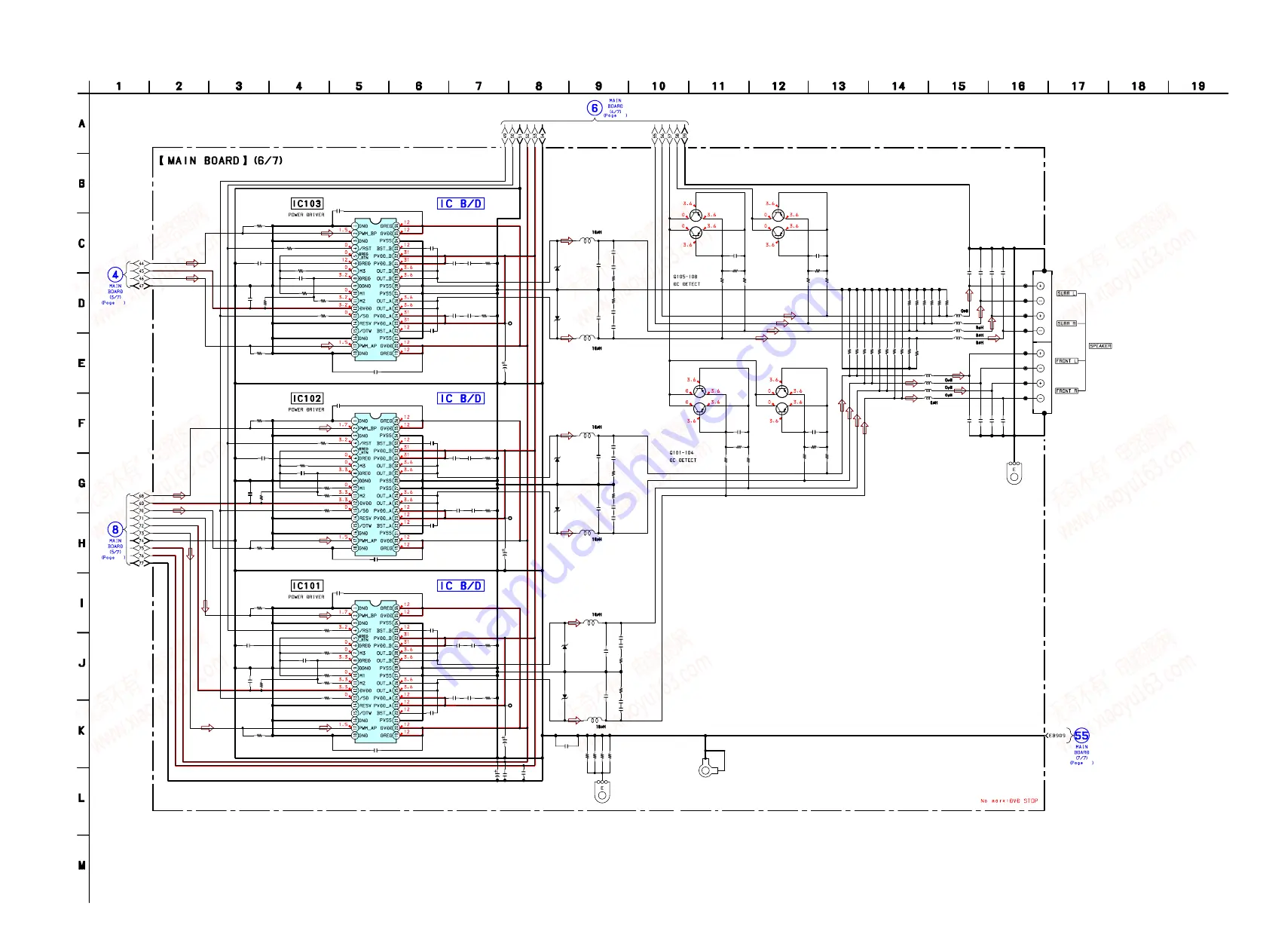Click the circled 6 board reference
1266x952 pixels.
tap(595, 109)
